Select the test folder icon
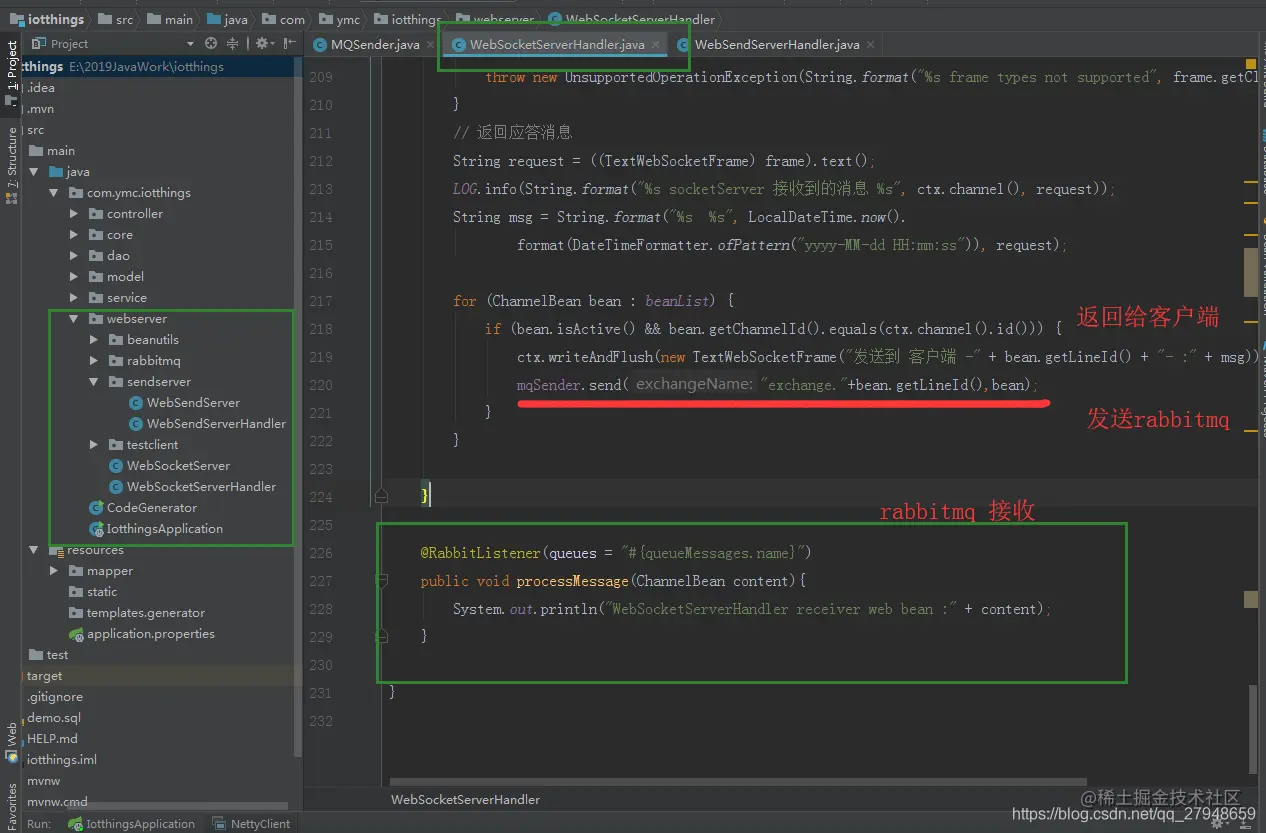 click(36, 655)
